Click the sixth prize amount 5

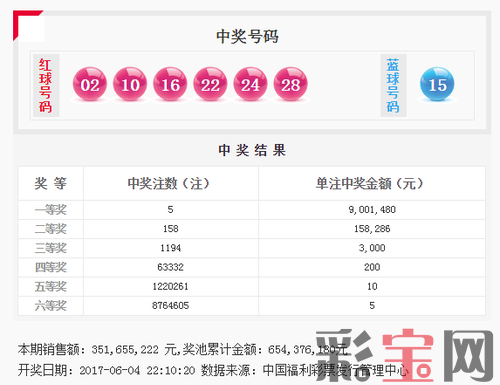(372, 306)
